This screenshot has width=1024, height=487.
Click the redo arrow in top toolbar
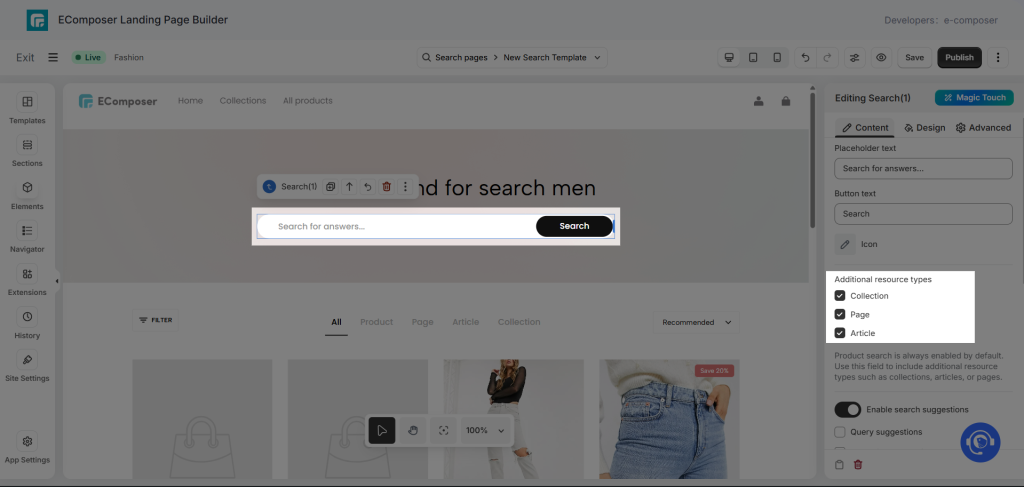(827, 57)
